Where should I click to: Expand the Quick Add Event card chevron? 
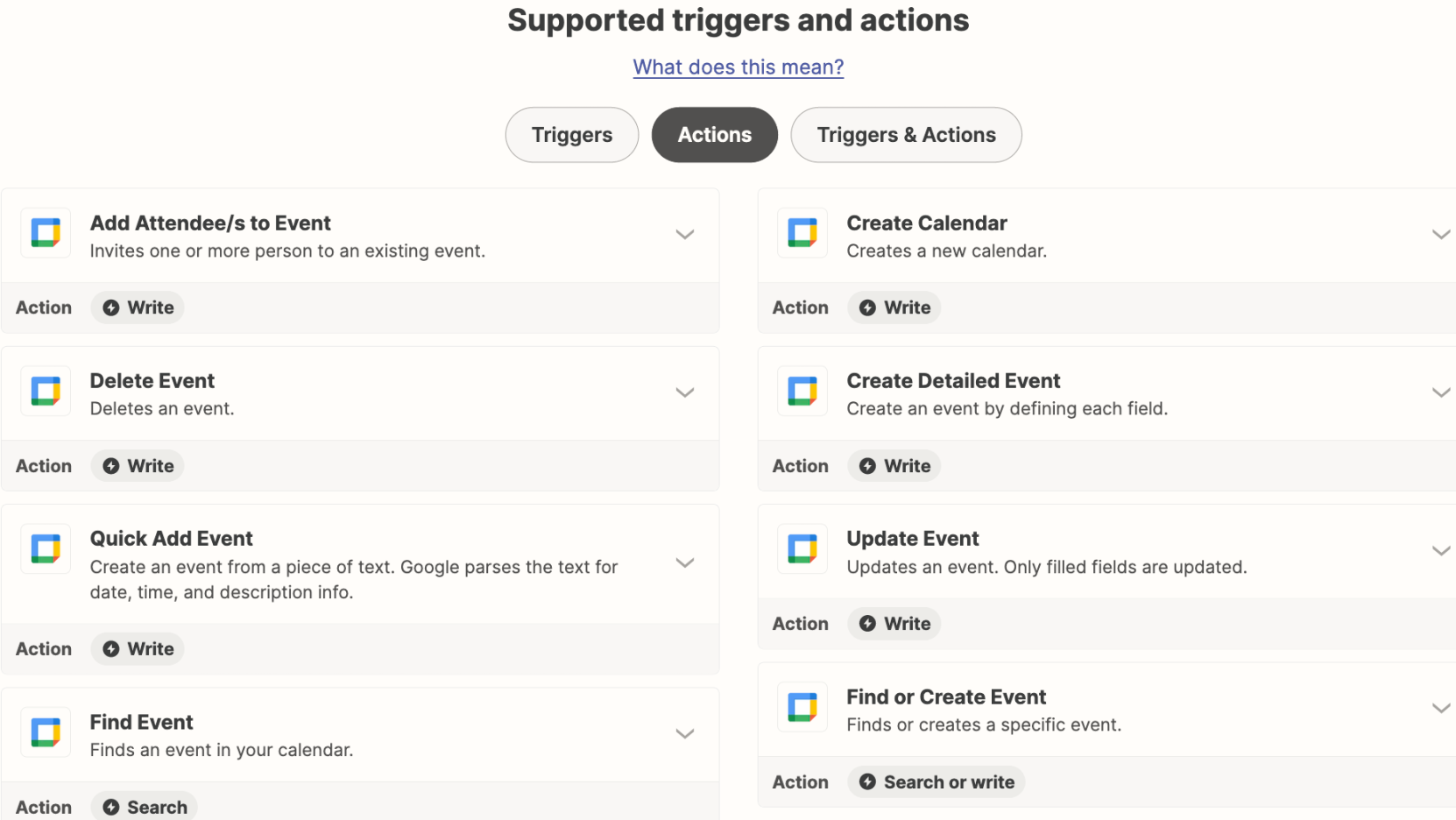pyautogui.click(x=685, y=562)
